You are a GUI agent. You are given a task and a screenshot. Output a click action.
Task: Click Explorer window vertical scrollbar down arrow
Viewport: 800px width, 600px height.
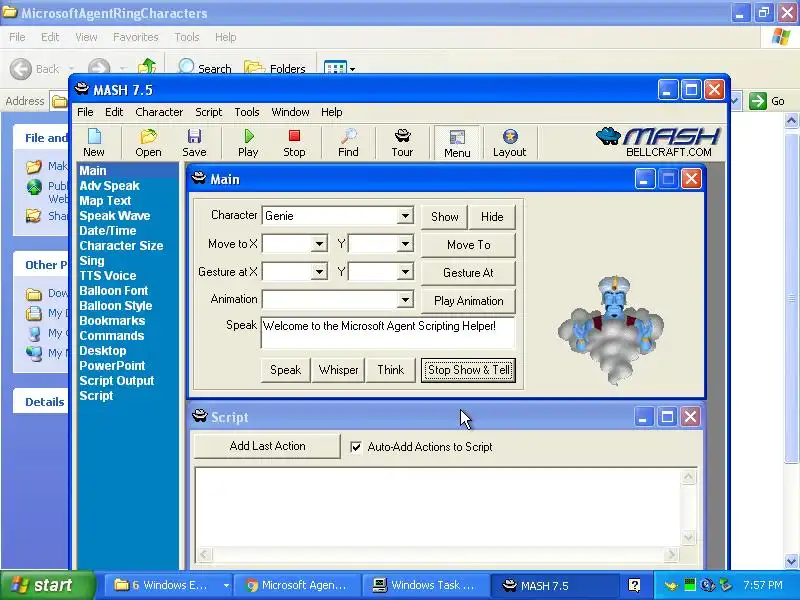pyautogui.click(x=791, y=561)
